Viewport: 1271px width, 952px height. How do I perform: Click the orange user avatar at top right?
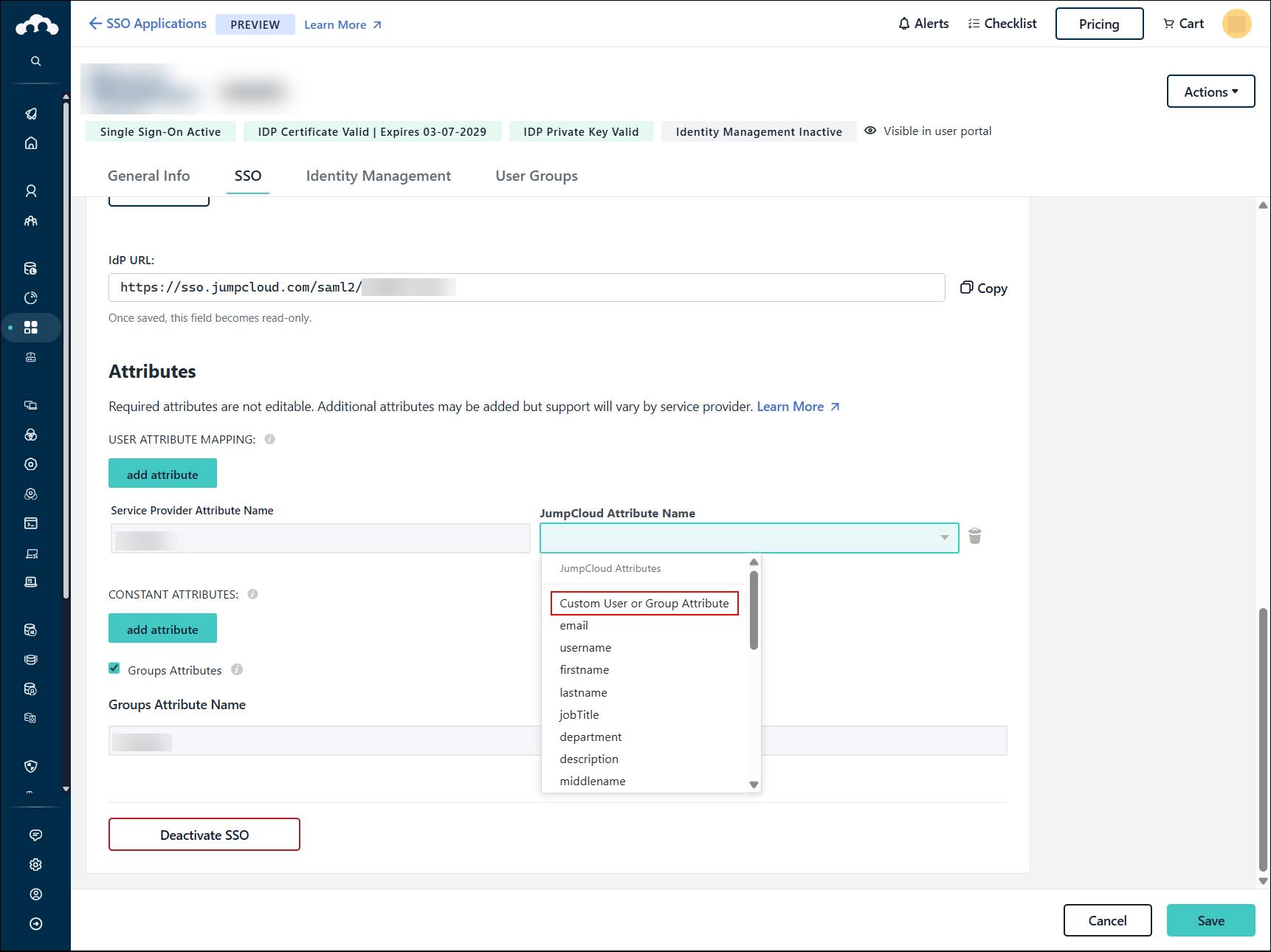[x=1236, y=24]
